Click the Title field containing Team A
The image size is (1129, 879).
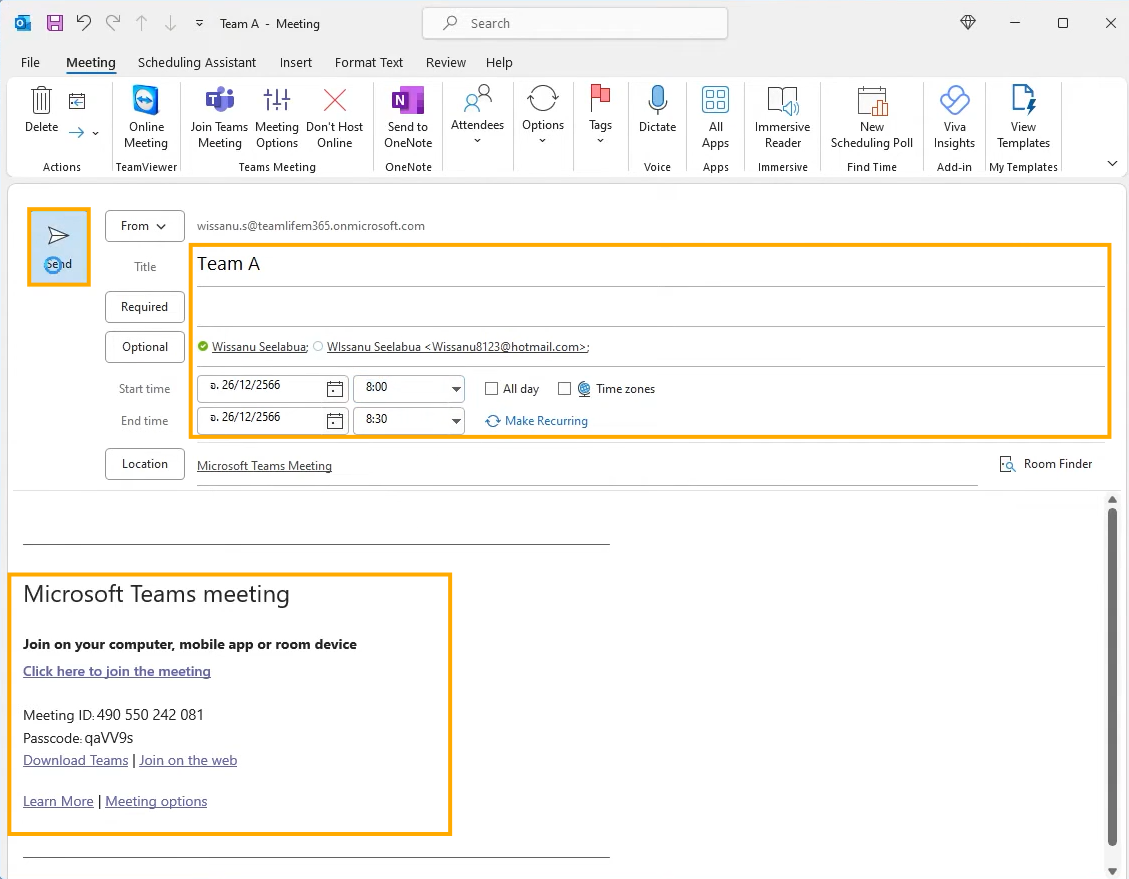tap(650, 265)
